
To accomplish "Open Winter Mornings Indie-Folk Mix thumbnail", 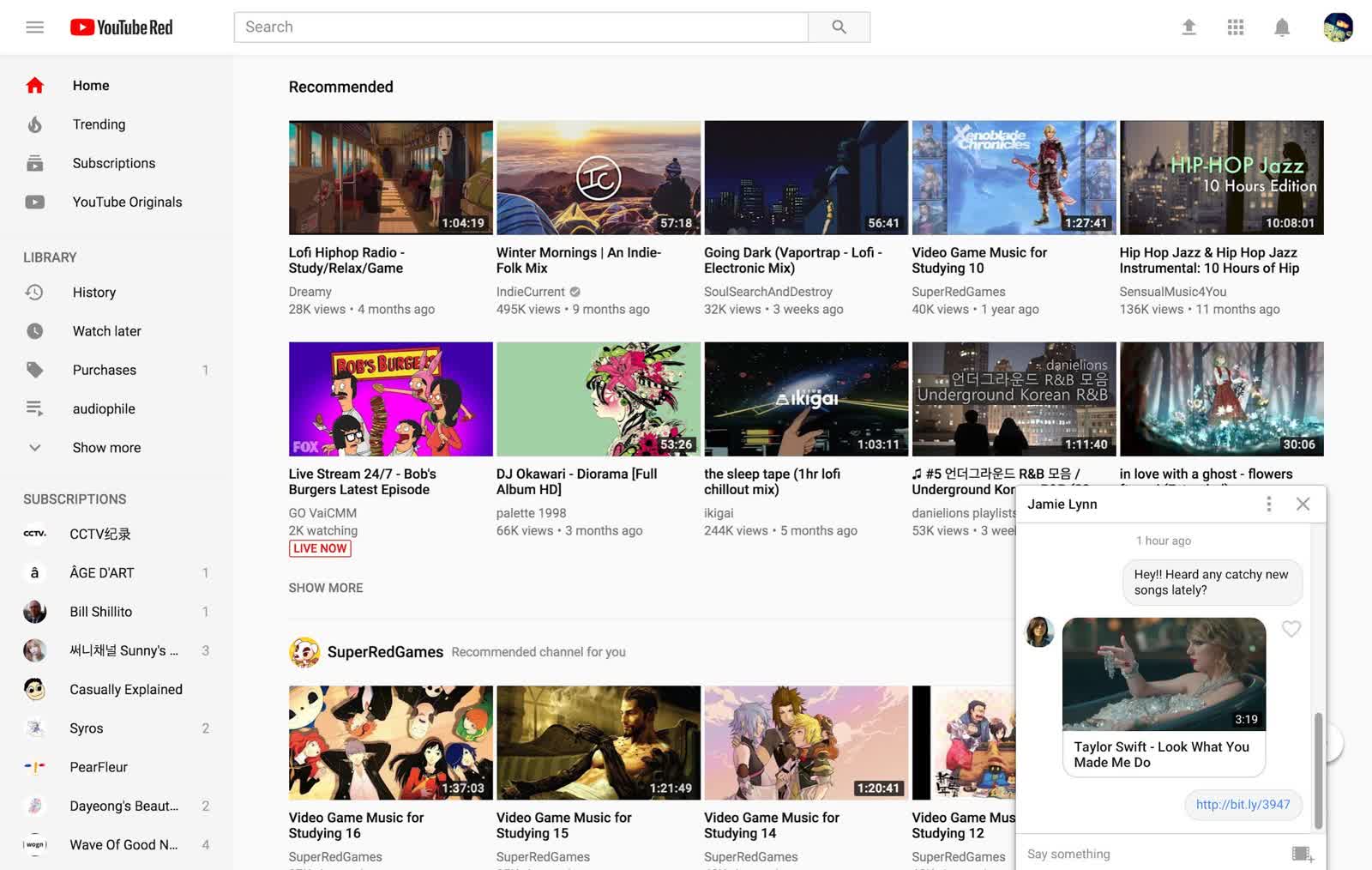I will (599, 178).
